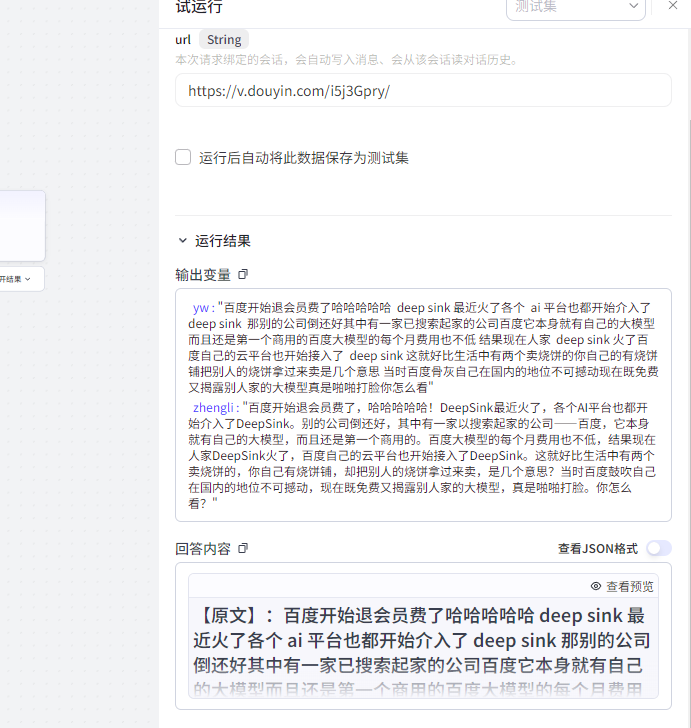Select the canvas node card at left
The width and height of the screenshot is (691, 728).
[22, 226]
